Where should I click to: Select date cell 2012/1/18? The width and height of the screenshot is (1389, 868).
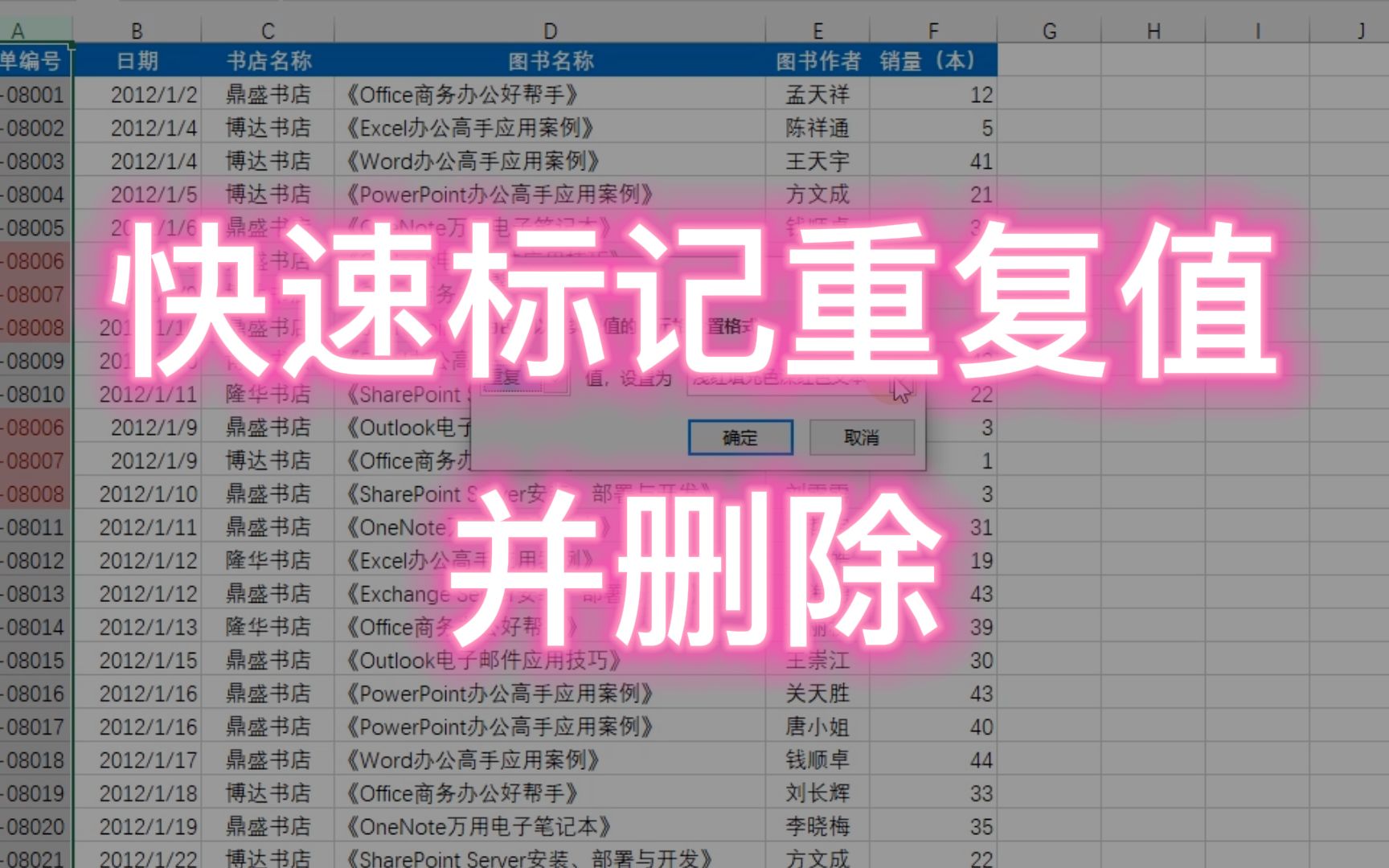tap(137, 793)
